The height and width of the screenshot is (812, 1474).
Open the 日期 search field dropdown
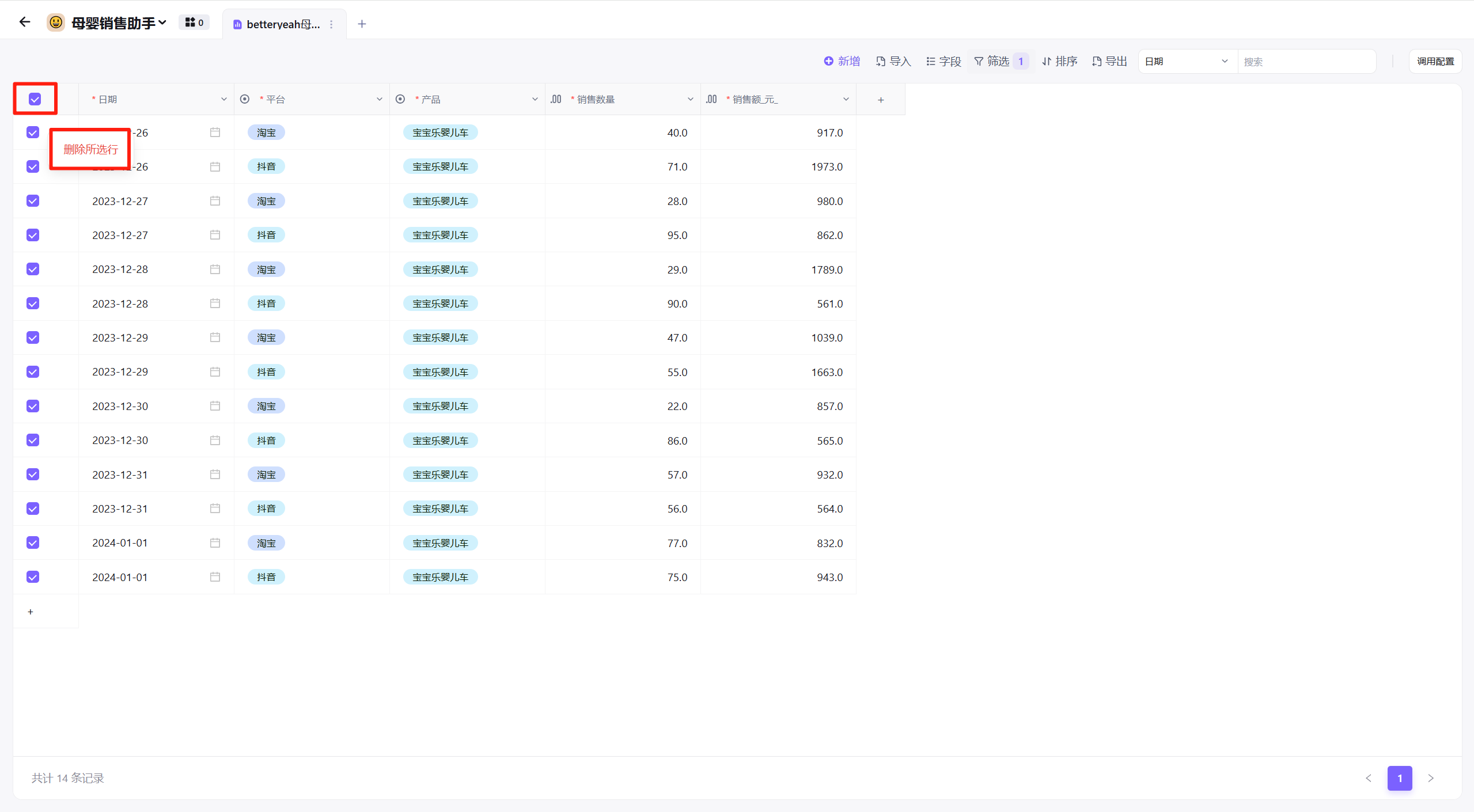tap(1187, 61)
